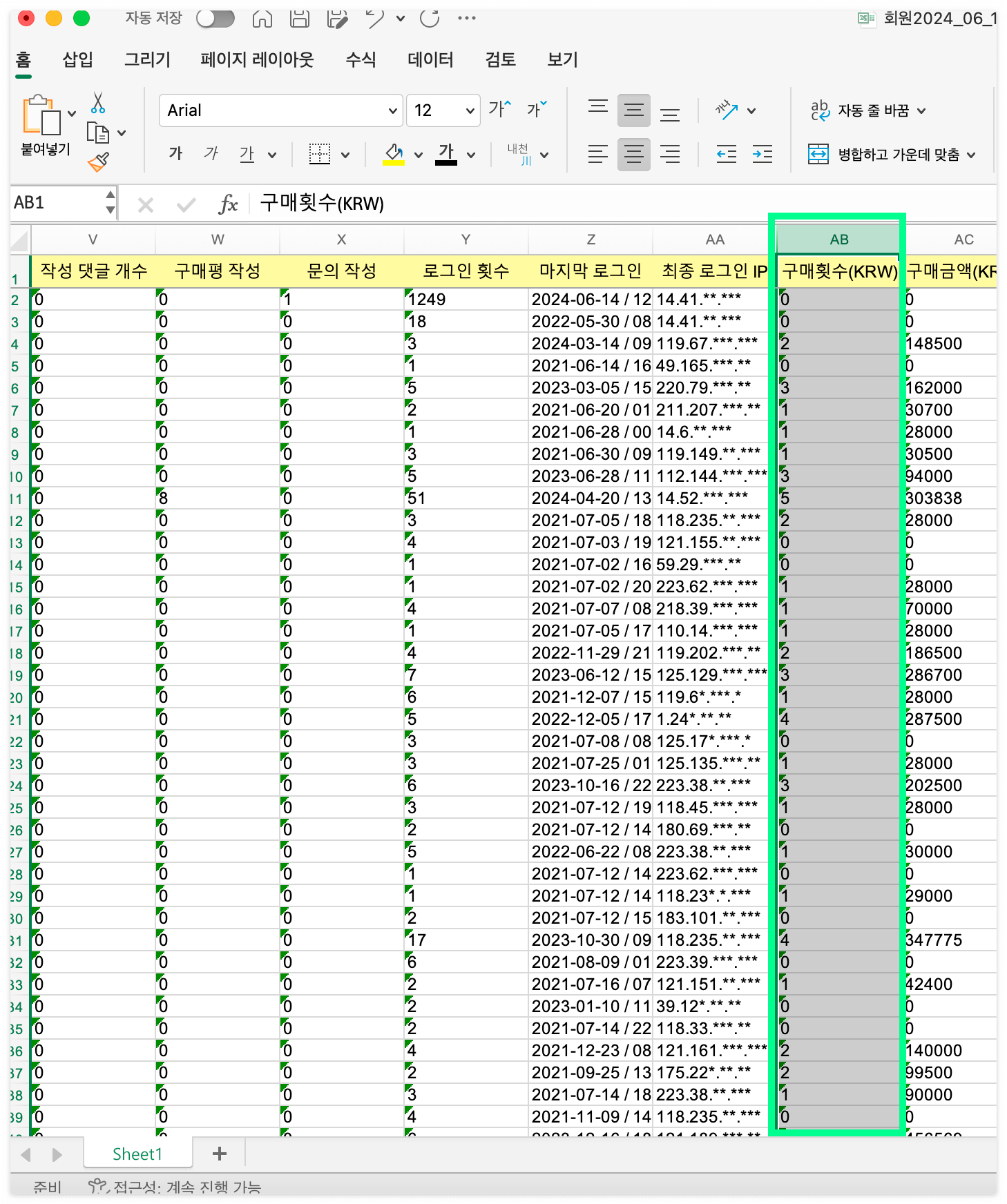Click the decrease indent icon
The height and width of the screenshot is (1204, 1007).
727,154
